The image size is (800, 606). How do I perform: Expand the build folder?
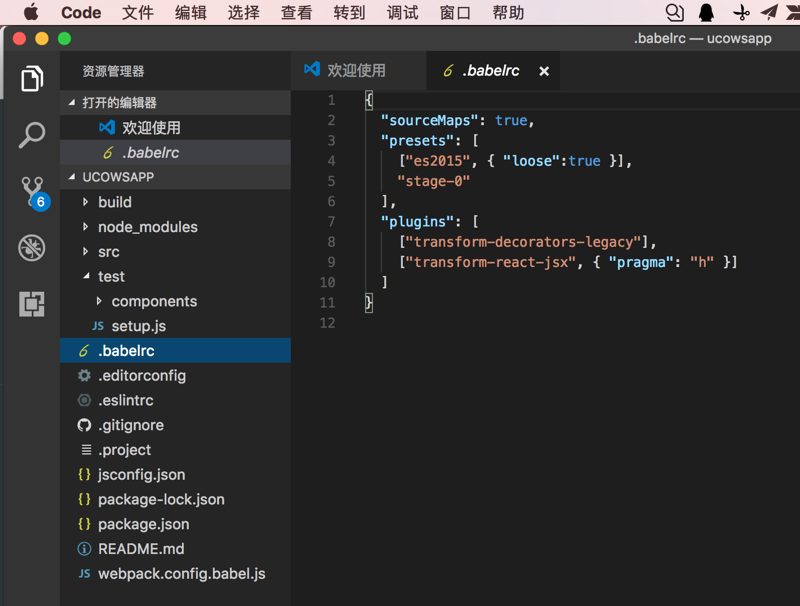click(85, 202)
